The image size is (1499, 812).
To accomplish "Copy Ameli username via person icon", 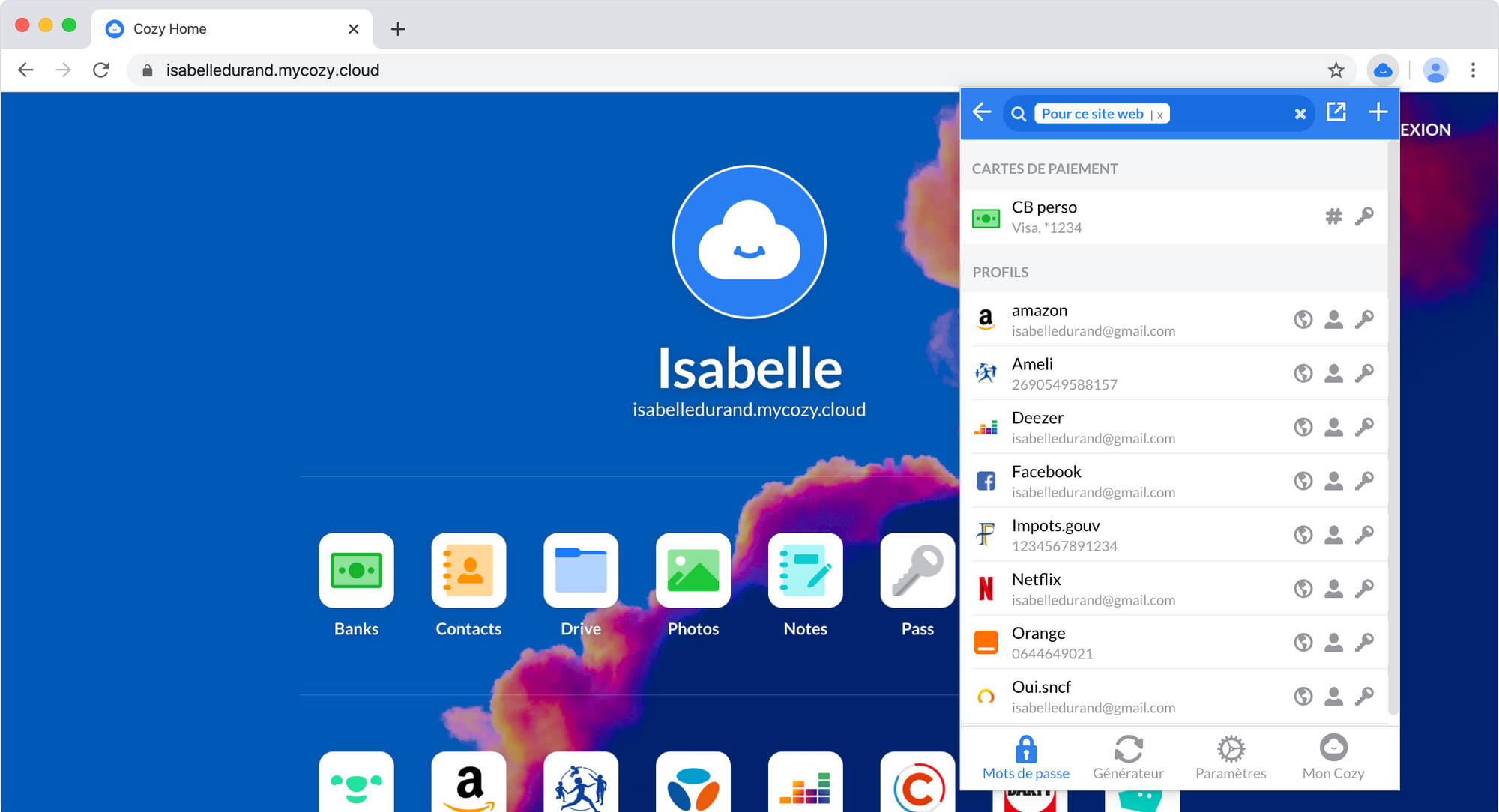I will (x=1333, y=374).
